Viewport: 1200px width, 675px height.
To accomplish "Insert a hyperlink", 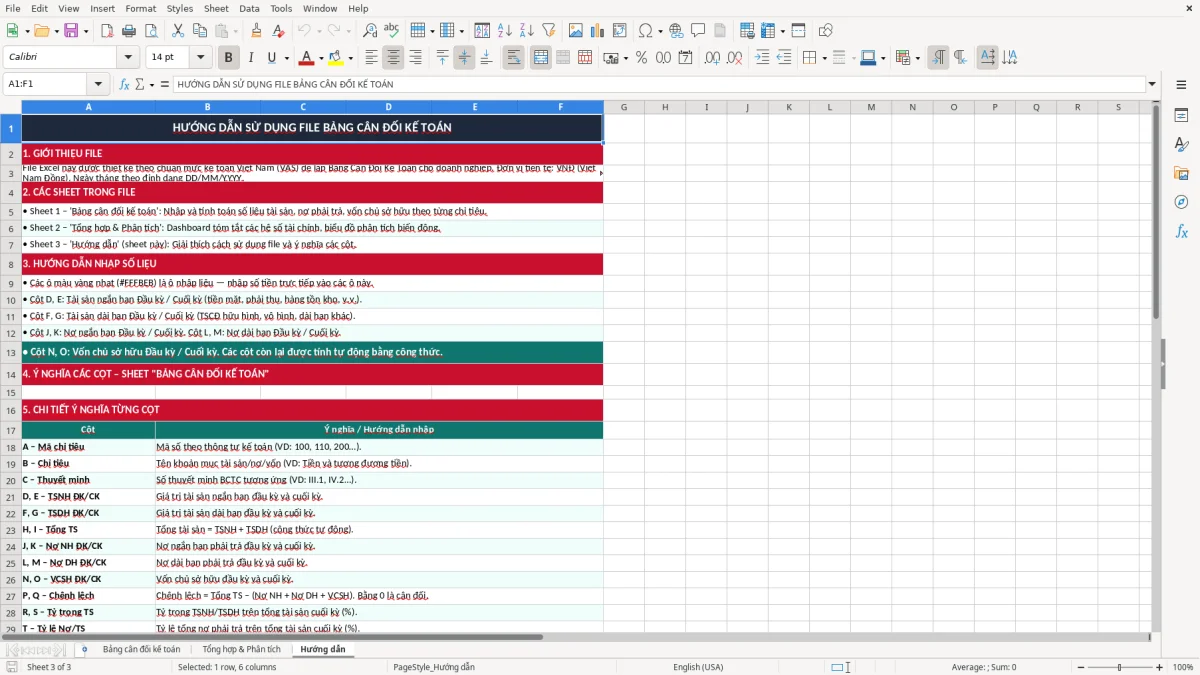I will pos(676,31).
